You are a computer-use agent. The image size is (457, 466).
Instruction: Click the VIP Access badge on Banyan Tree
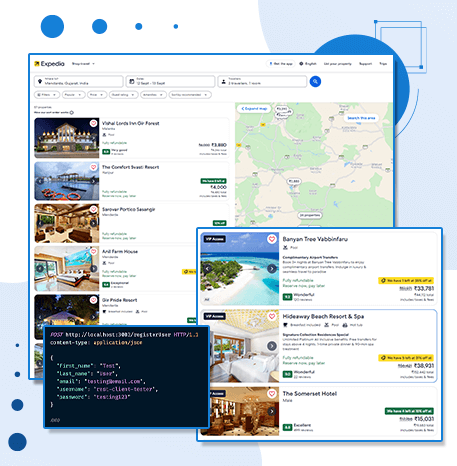click(x=215, y=239)
